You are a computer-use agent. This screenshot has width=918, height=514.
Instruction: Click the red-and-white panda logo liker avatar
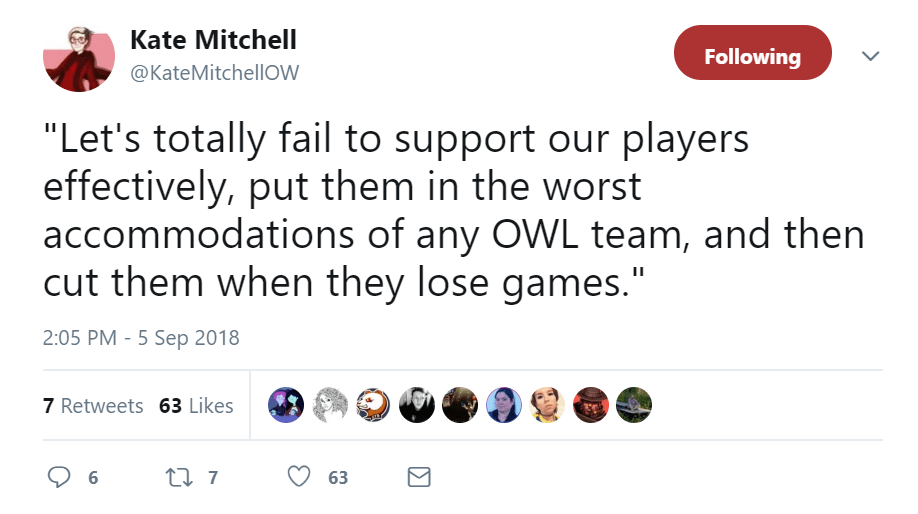pos(373,405)
